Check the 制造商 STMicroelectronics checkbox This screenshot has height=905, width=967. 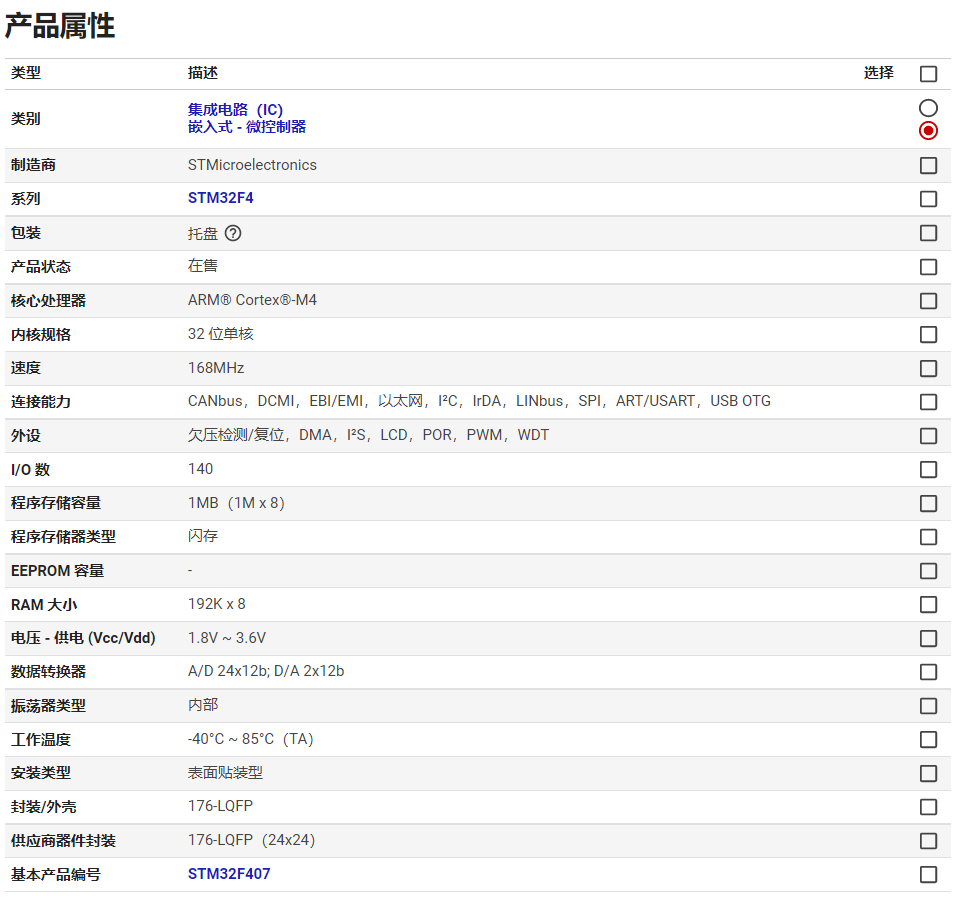coord(928,165)
